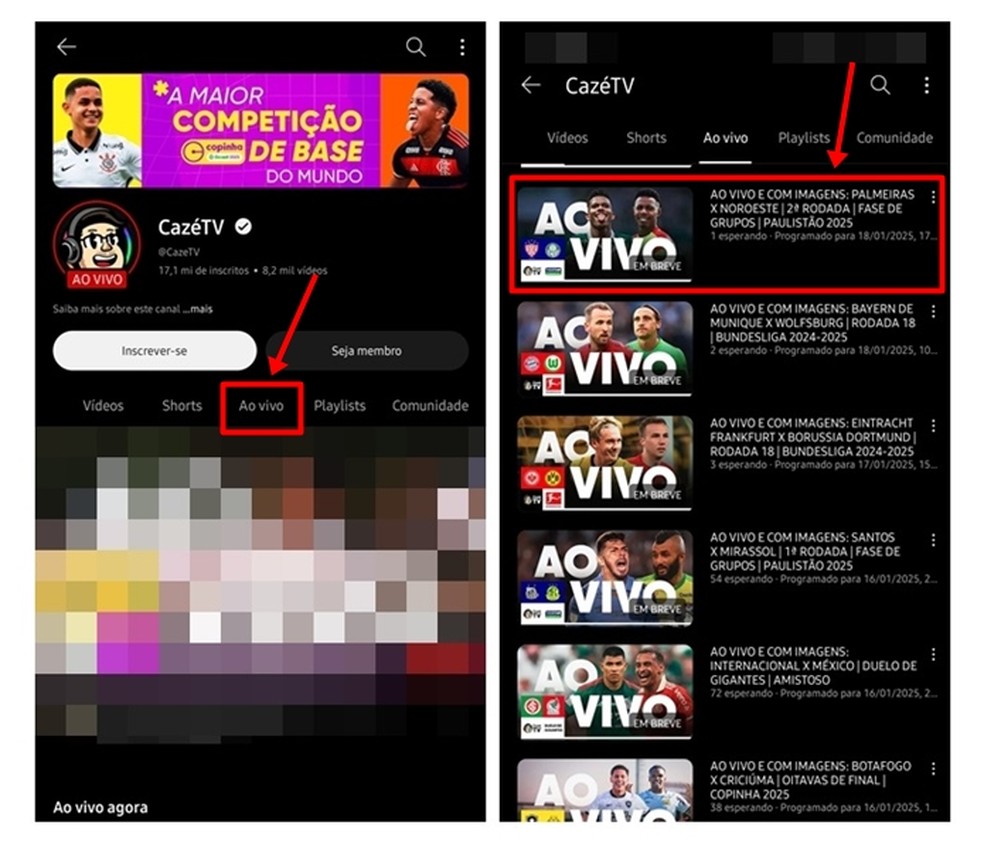984x842 pixels.
Task: Tap back arrow on left channel screen
Action: 67,46
